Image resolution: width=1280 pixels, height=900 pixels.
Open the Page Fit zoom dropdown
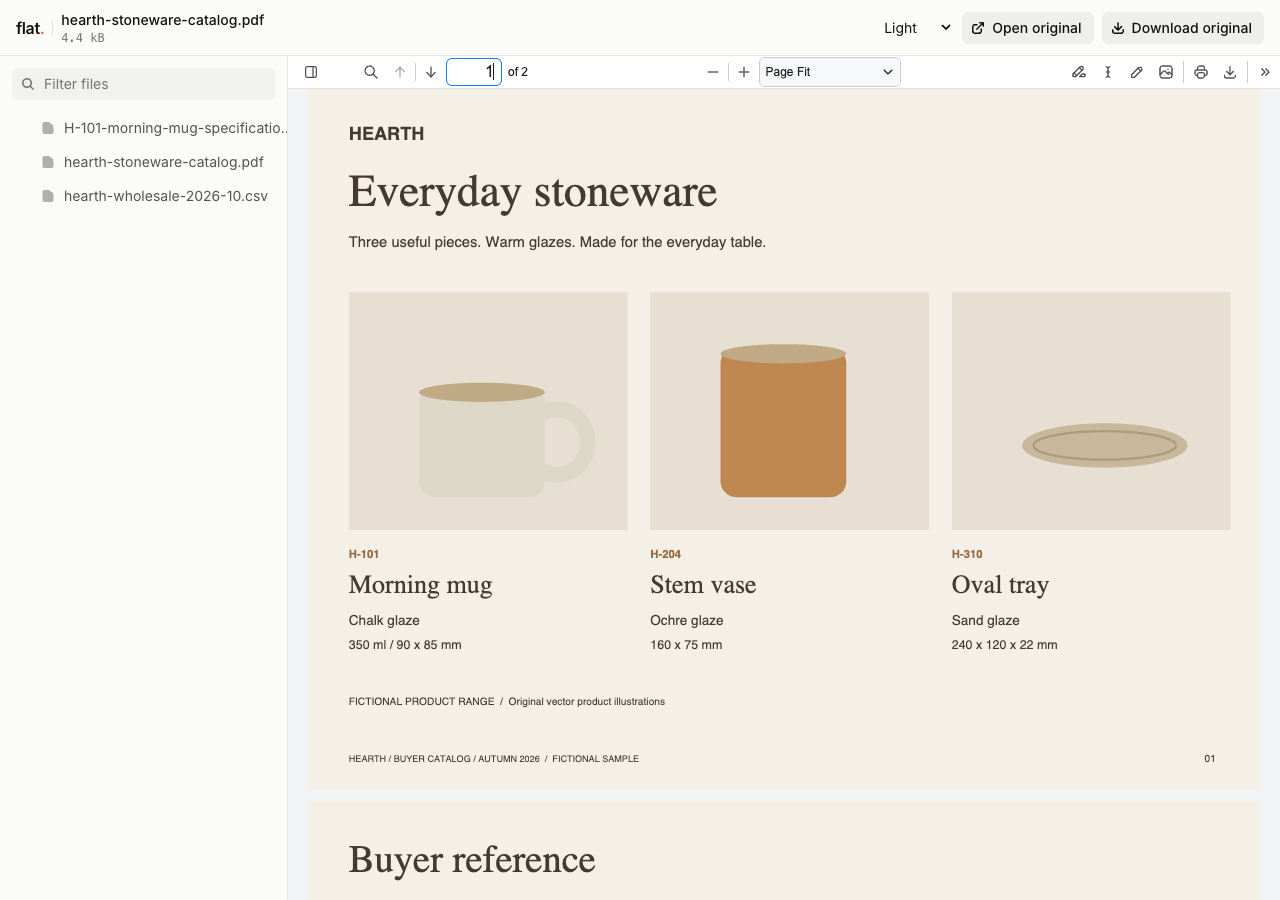click(x=830, y=72)
